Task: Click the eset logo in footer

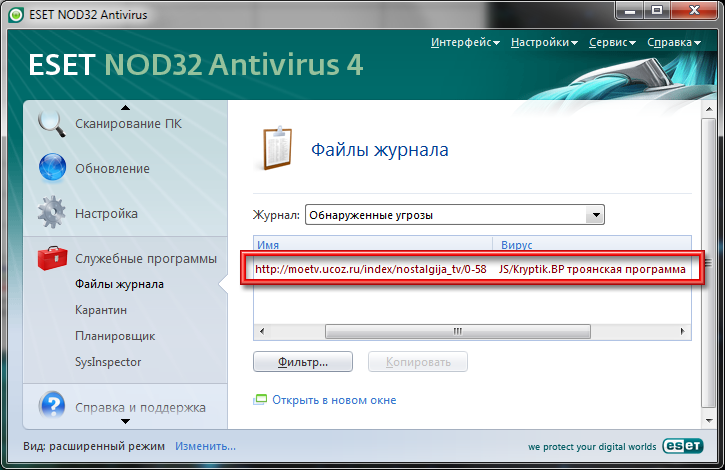Action: (683, 446)
